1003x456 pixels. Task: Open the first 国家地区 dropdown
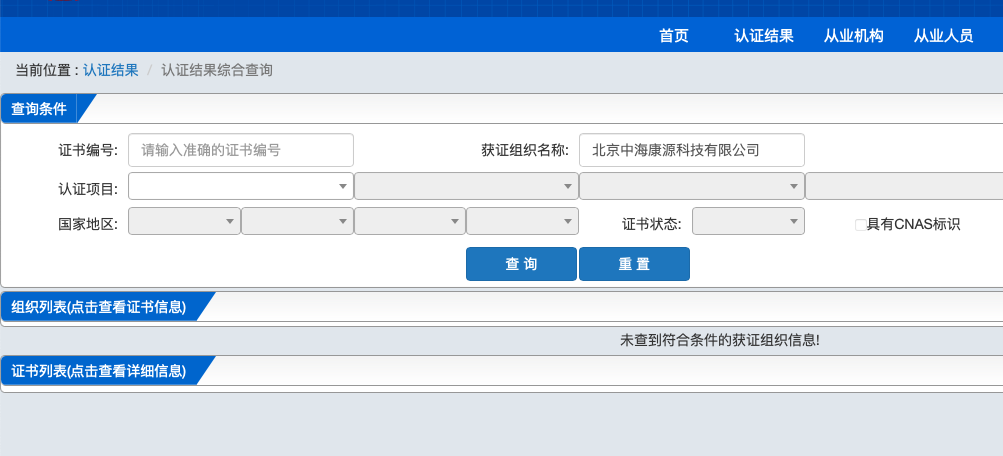coord(185,221)
